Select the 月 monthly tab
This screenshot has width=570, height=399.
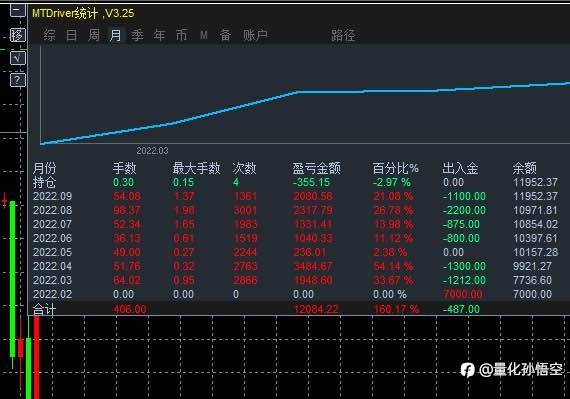tap(116, 35)
